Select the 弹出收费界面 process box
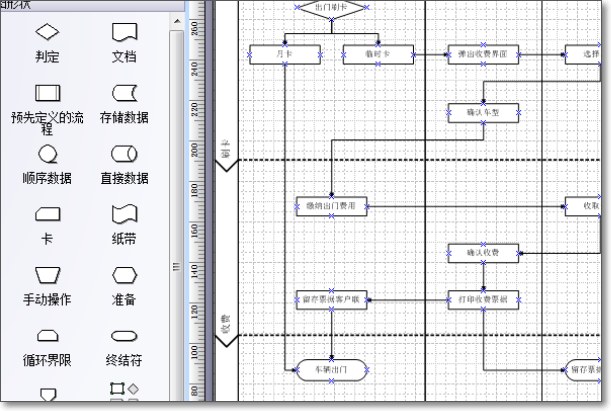611x411 pixels. point(483,55)
